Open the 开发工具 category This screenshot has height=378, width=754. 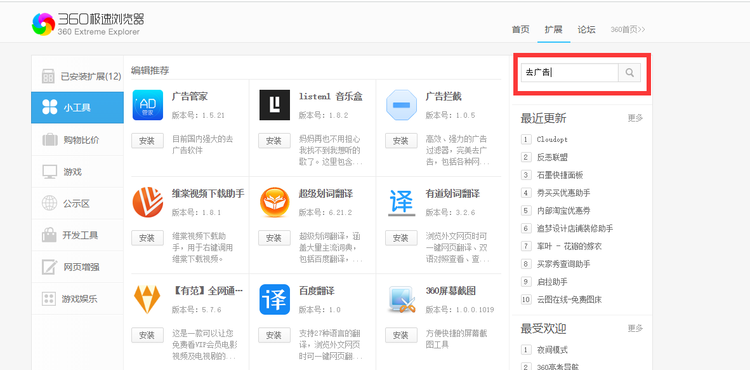[77, 235]
